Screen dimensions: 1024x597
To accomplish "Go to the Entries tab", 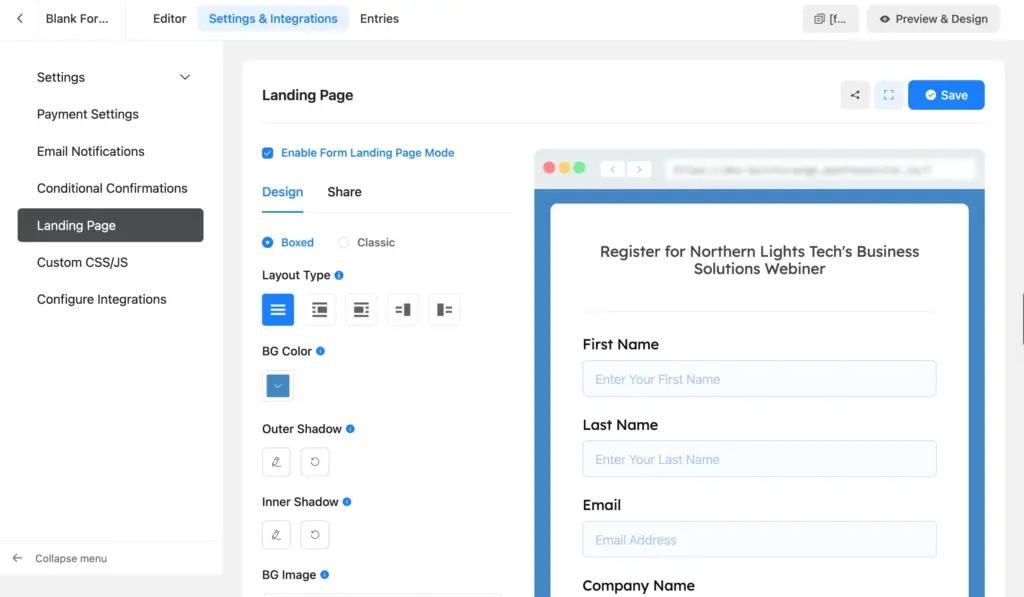I will [379, 19].
